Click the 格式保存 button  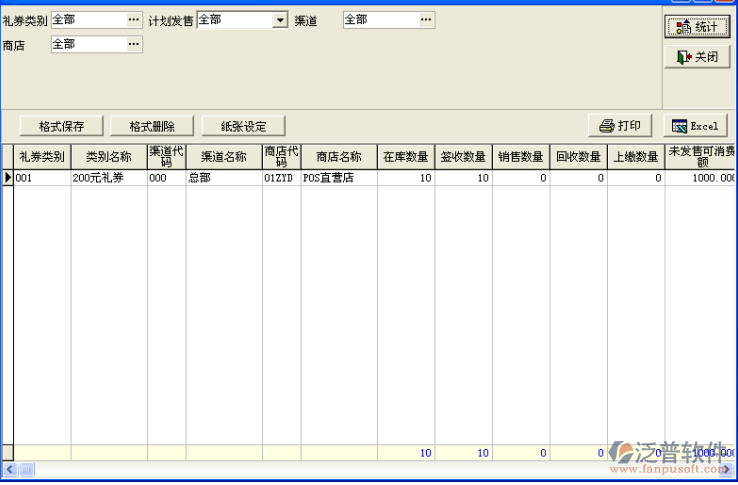61,126
